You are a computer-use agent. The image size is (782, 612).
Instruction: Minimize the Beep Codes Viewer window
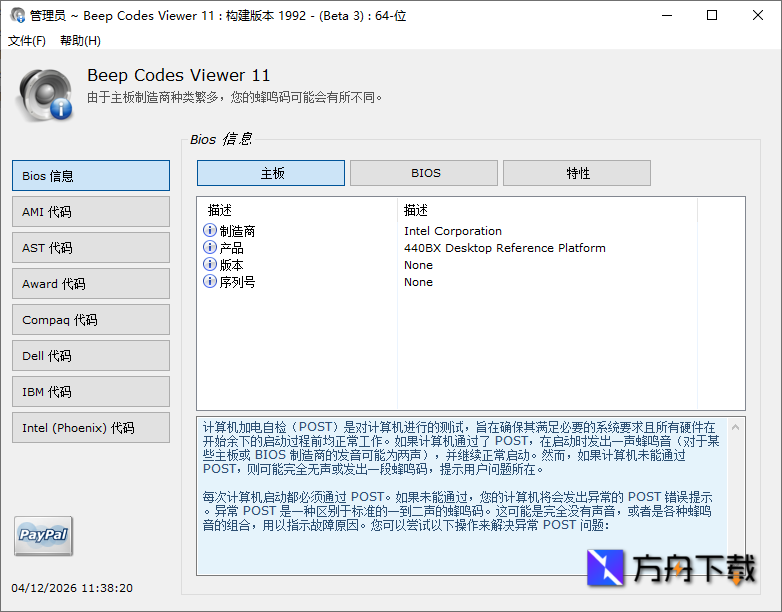pos(667,15)
